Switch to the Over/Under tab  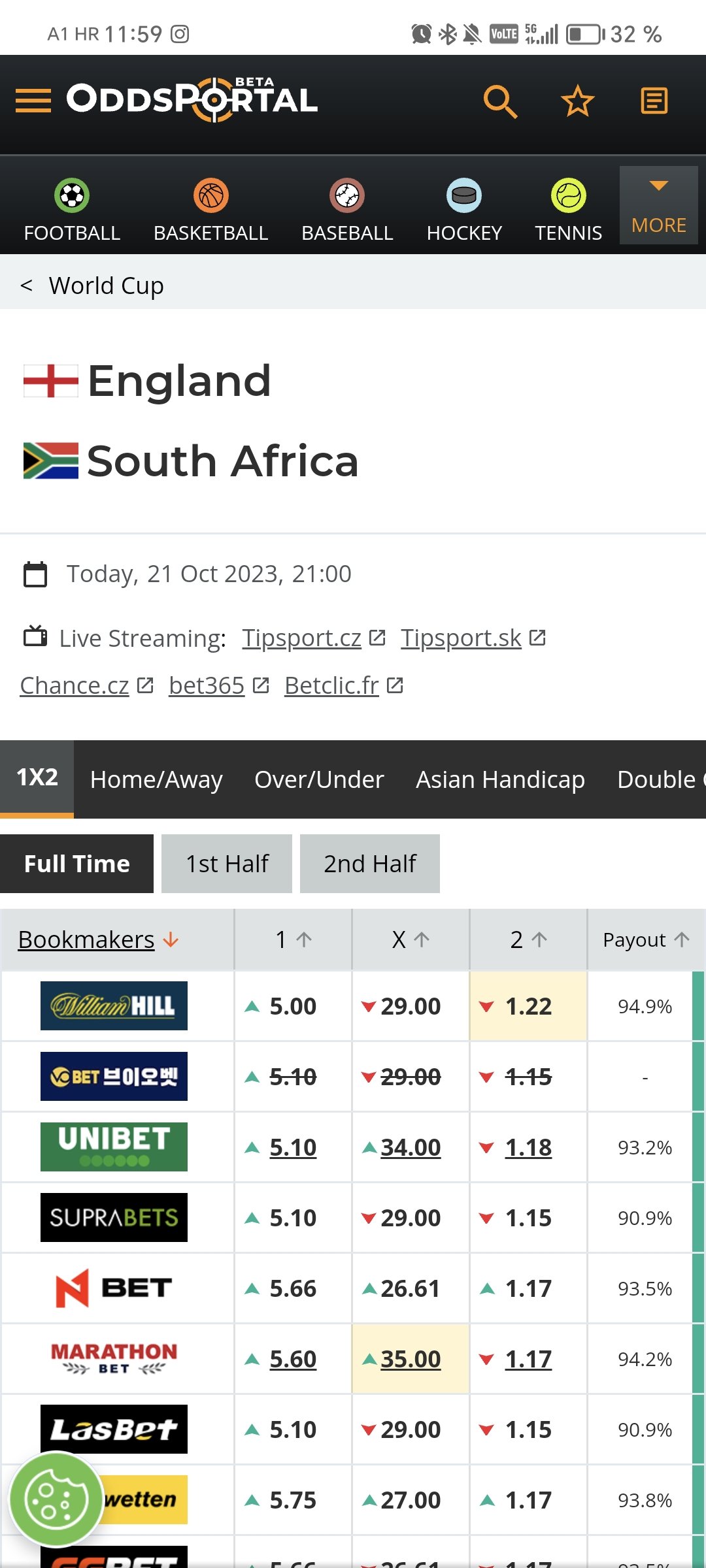click(319, 779)
